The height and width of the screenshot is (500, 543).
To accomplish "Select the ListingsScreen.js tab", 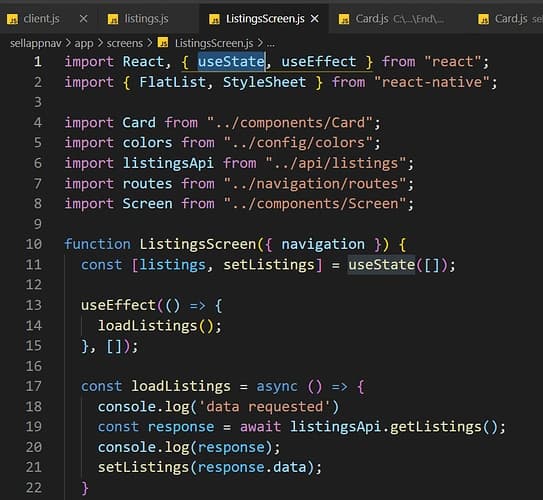I will pos(265,19).
